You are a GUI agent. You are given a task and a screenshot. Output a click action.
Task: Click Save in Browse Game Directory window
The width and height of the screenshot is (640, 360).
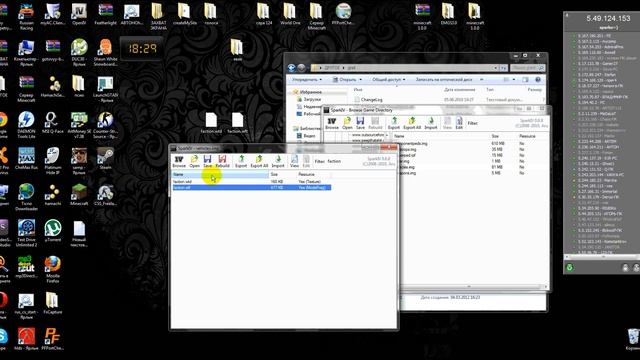pos(360,123)
